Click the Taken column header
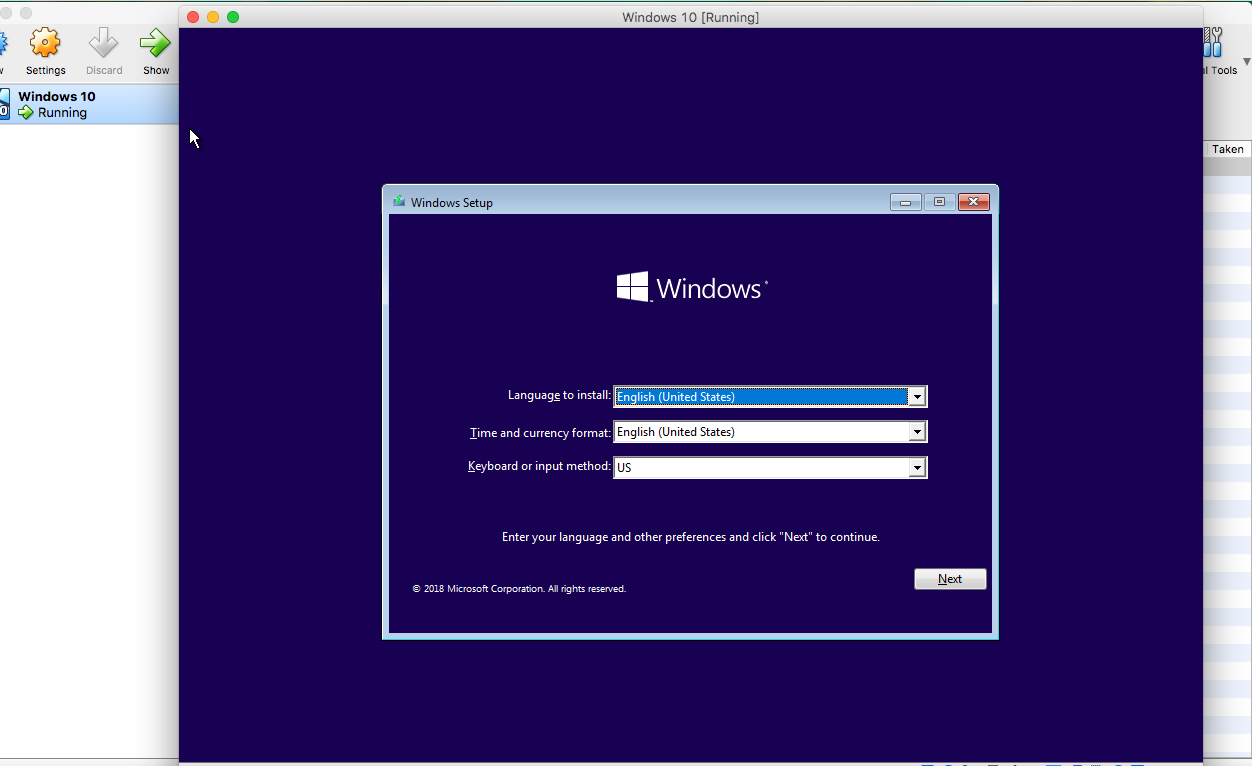The height and width of the screenshot is (766, 1252). point(1227,148)
